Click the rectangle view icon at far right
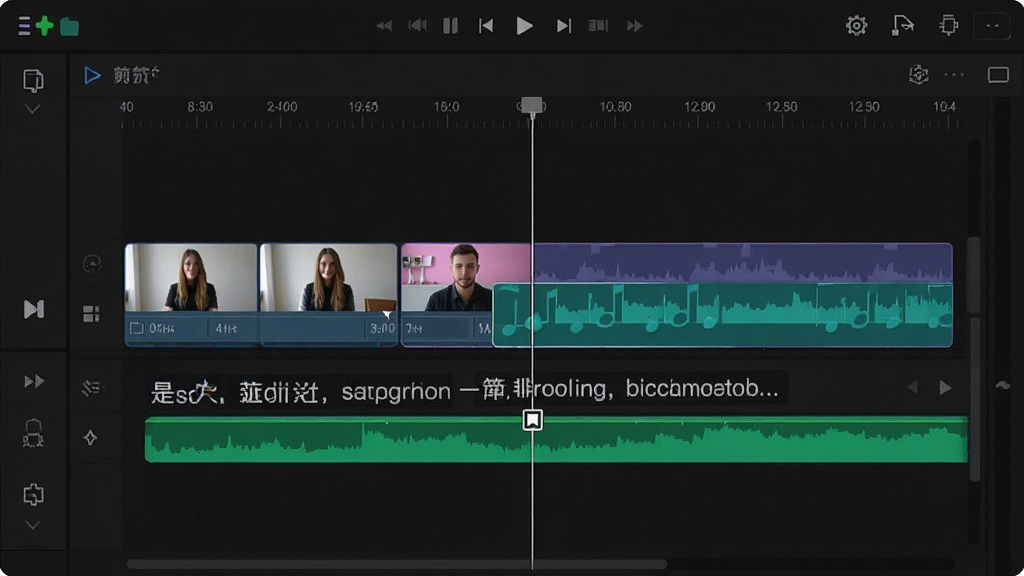The image size is (1024, 576). (x=998, y=75)
